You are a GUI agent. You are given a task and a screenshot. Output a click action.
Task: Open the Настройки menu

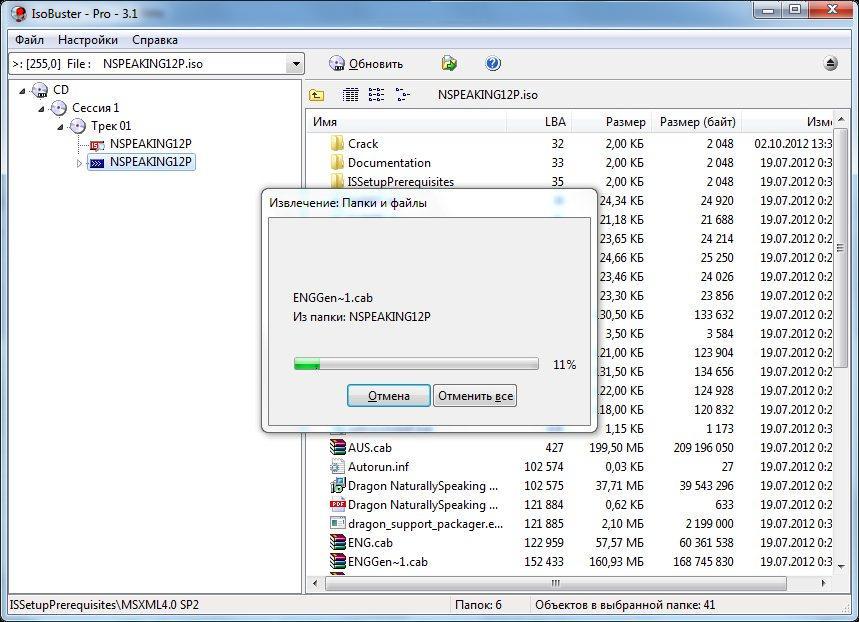tap(88, 40)
